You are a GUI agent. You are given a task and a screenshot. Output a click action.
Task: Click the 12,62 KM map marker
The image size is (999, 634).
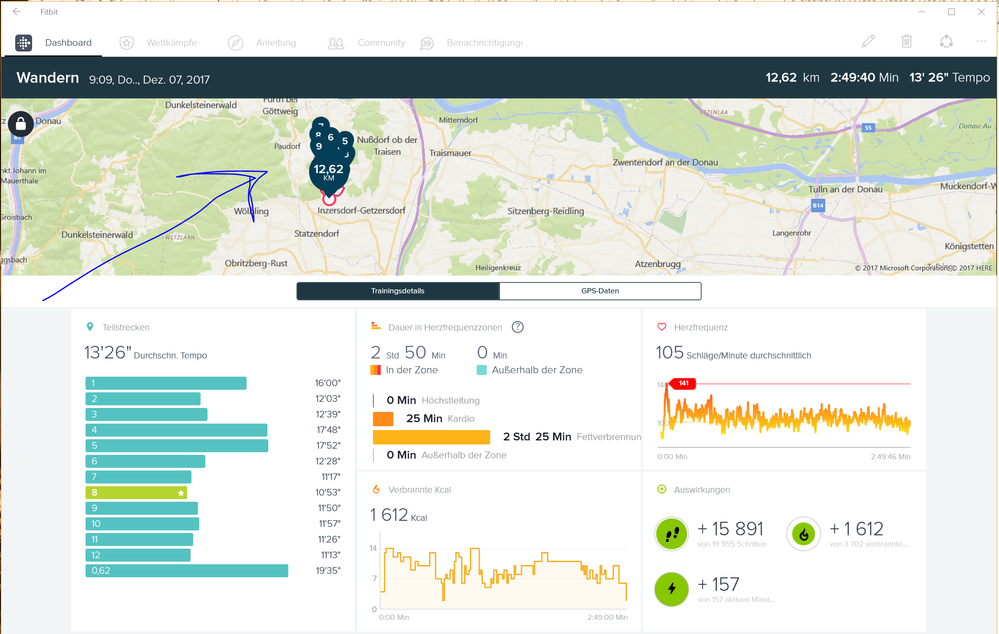pyautogui.click(x=329, y=172)
